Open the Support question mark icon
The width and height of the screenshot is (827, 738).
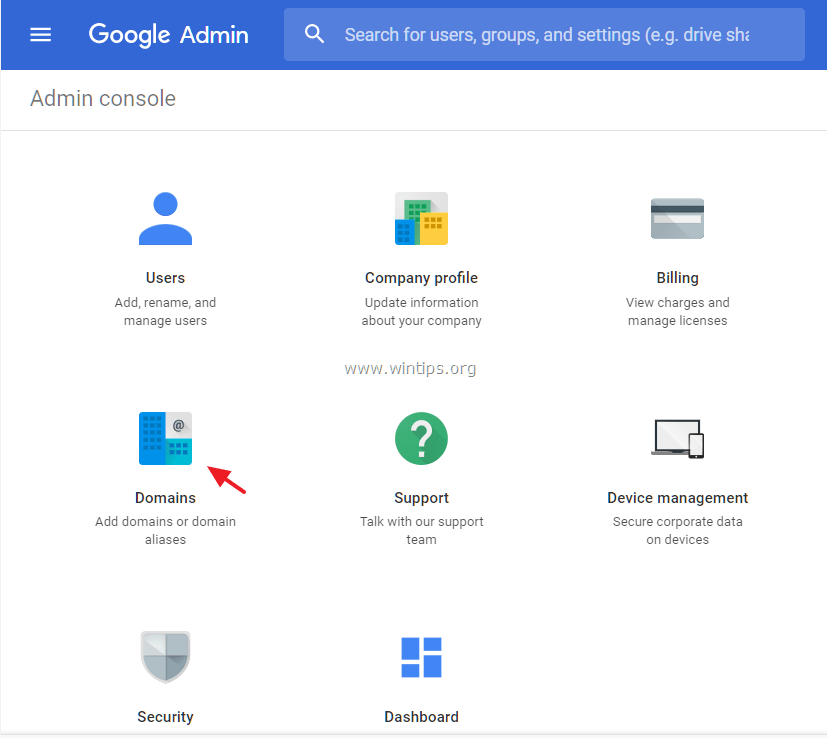coord(421,438)
